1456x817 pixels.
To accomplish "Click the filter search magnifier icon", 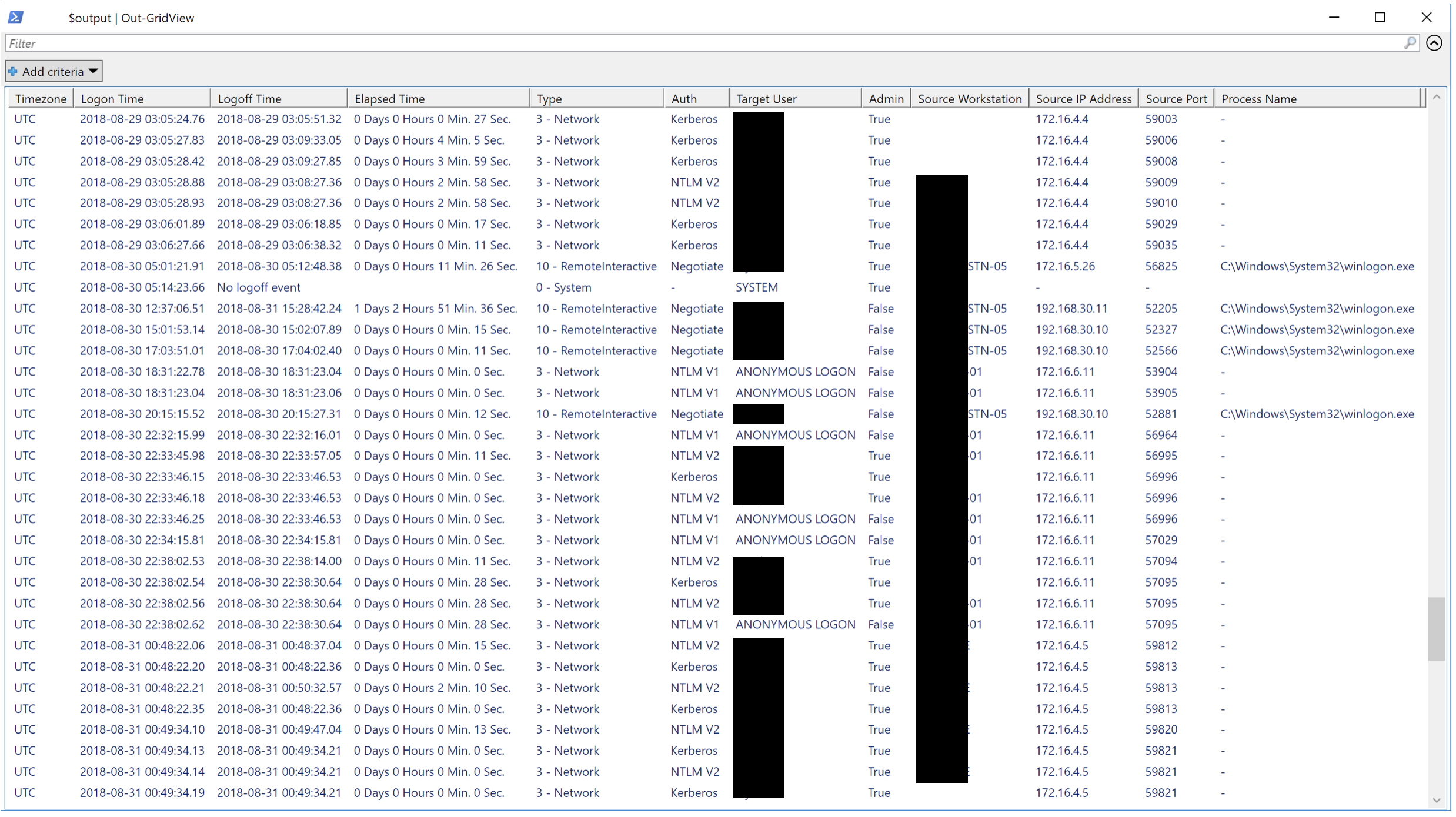I will (1410, 43).
